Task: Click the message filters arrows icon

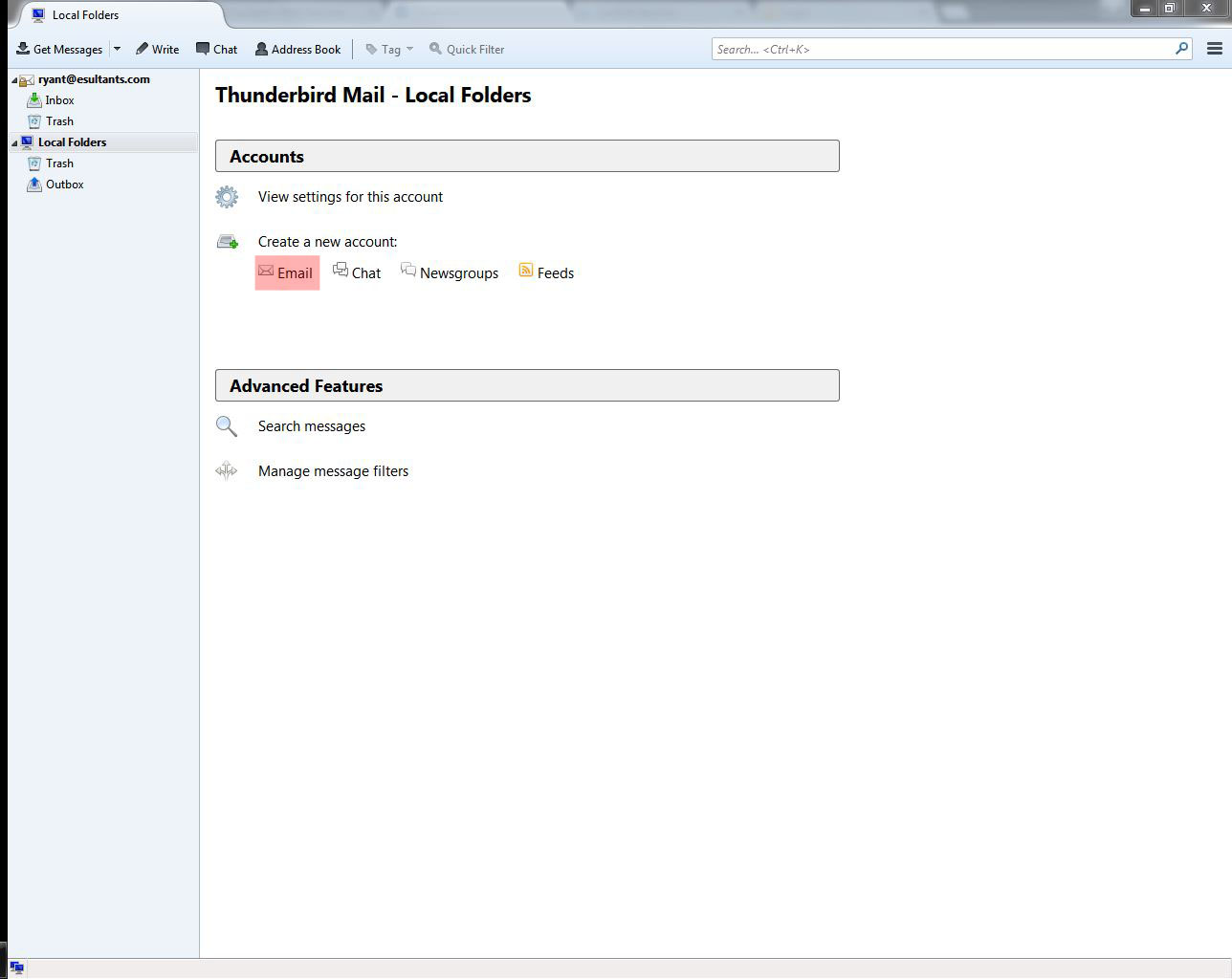Action: 227,470
